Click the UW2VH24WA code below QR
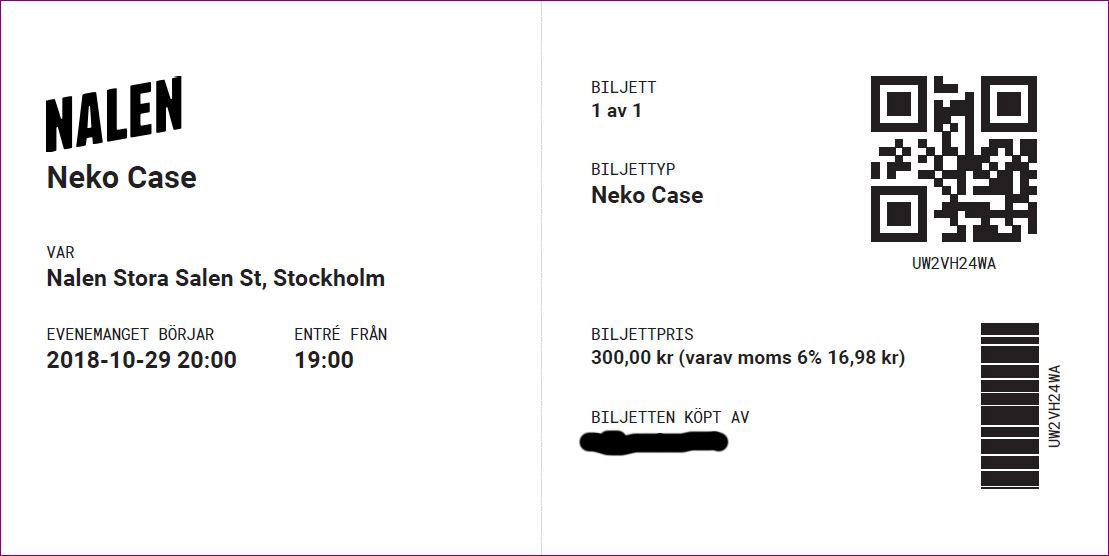 pyautogui.click(x=953, y=264)
